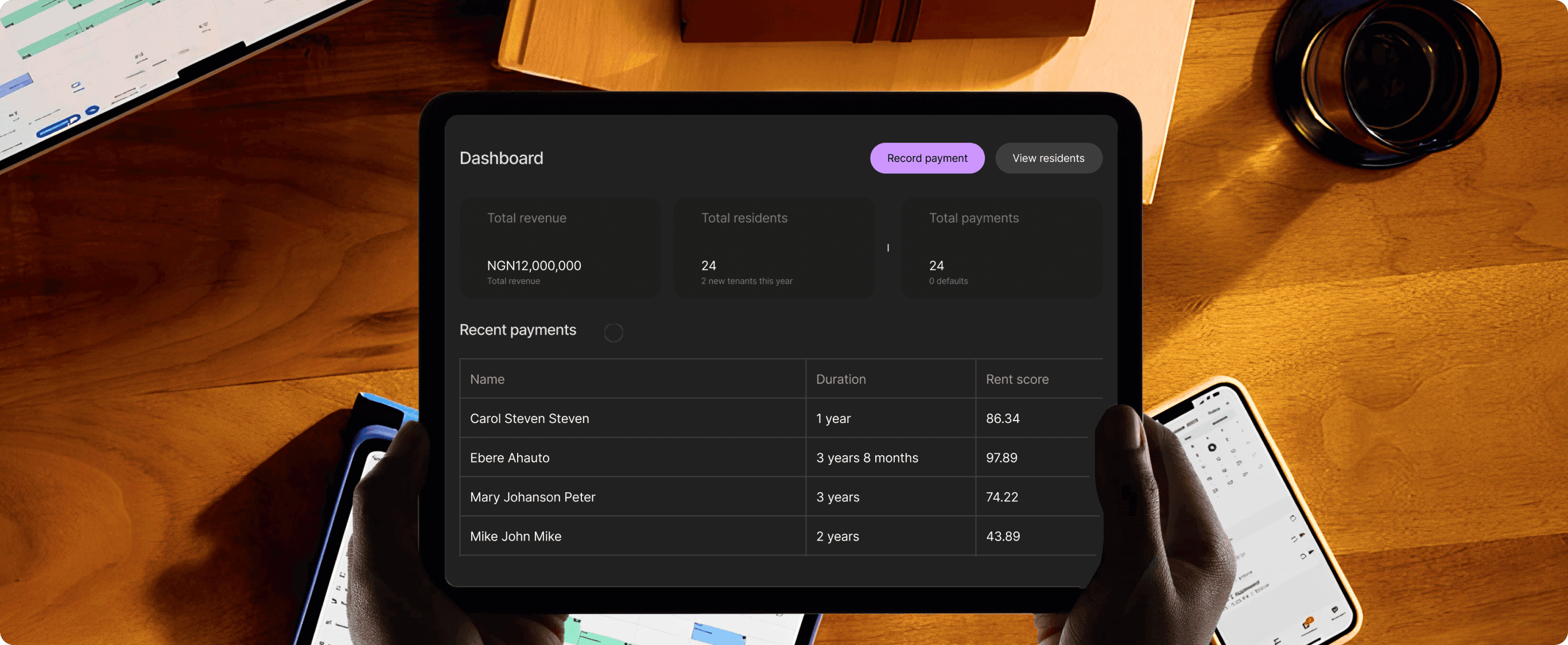Viewport: 1568px width, 645px height.
Task: Click the Mike John Mike name
Action: tap(515, 536)
